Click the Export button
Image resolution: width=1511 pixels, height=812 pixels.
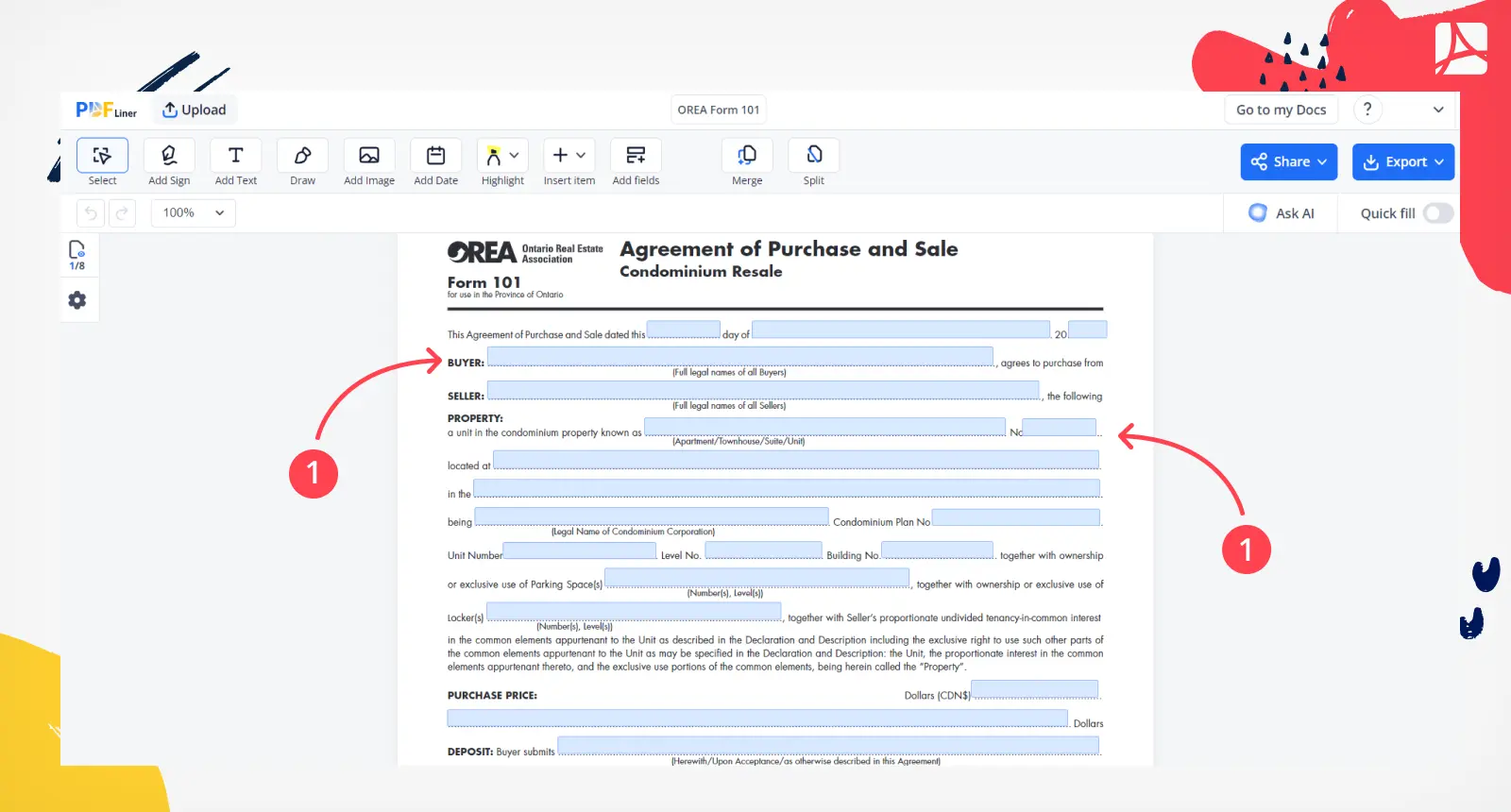pyautogui.click(x=1403, y=161)
